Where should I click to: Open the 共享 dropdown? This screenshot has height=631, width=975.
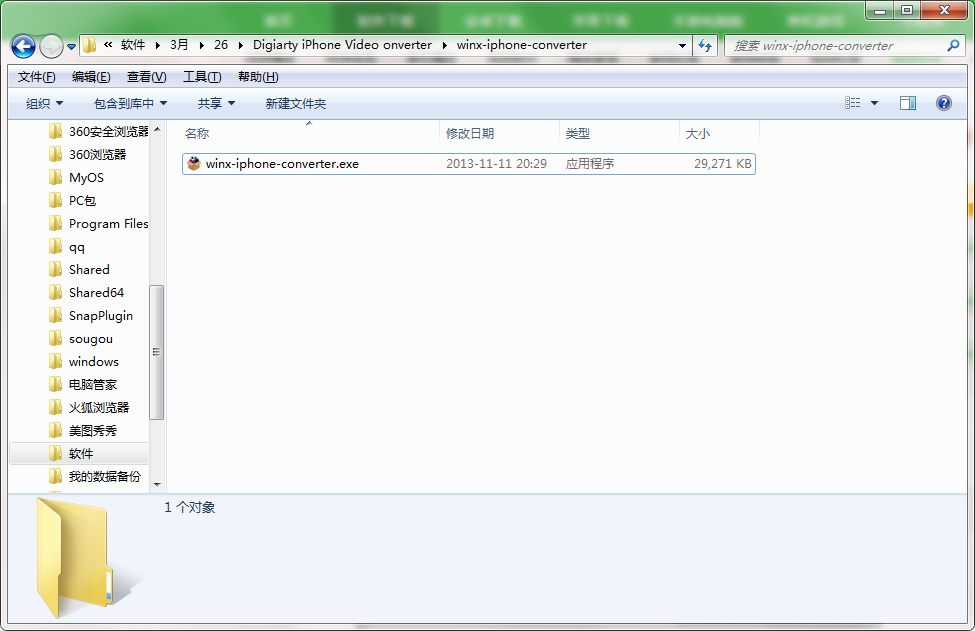[x=216, y=104]
